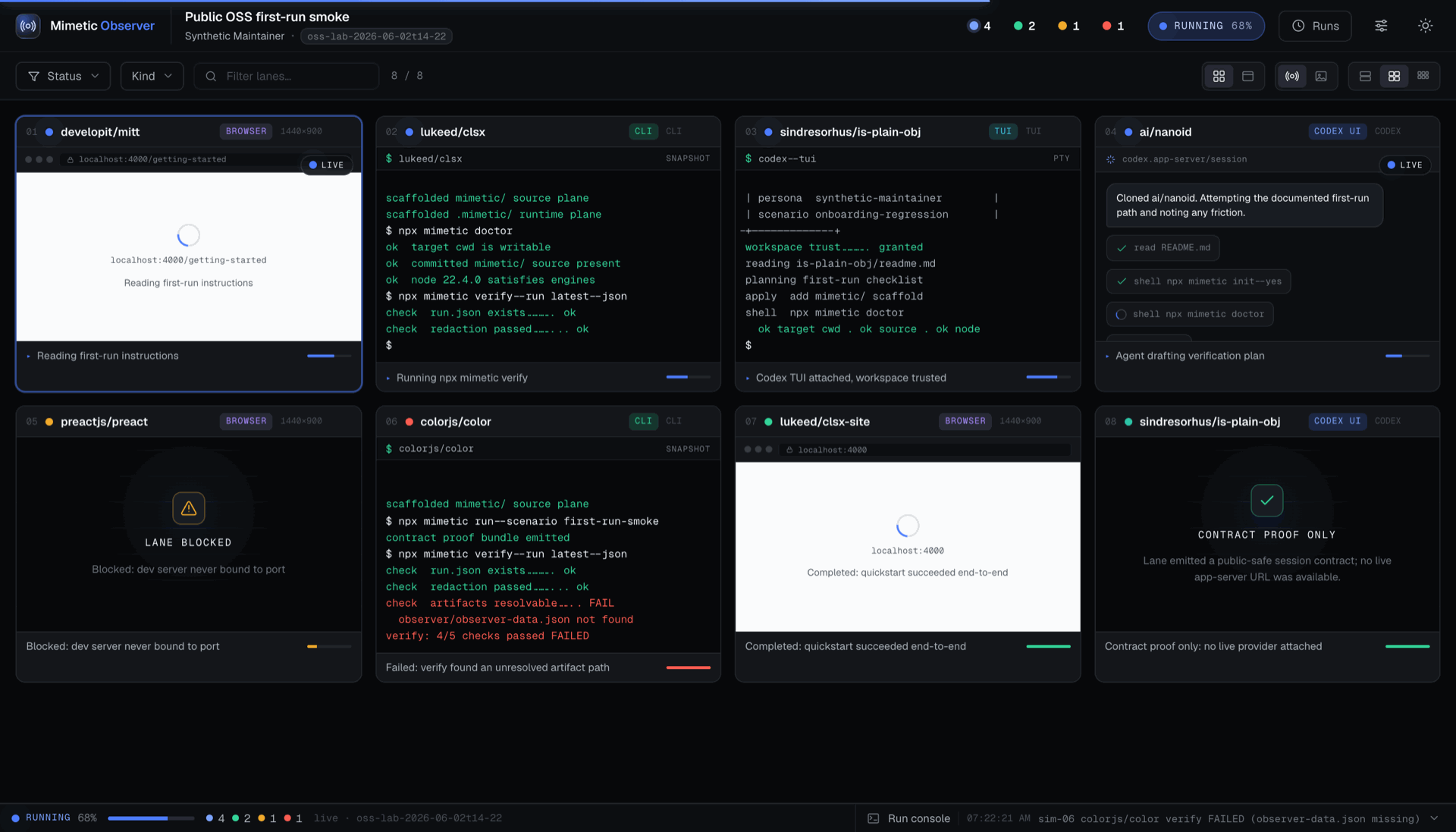Screen dimensions: 1456x832
Task: Click BROWSER tag on preactjs/preact lane
Action: (246, 421)
